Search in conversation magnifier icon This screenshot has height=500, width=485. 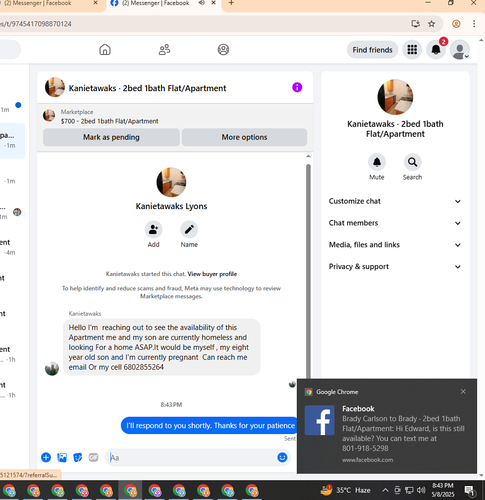[412, 162]
